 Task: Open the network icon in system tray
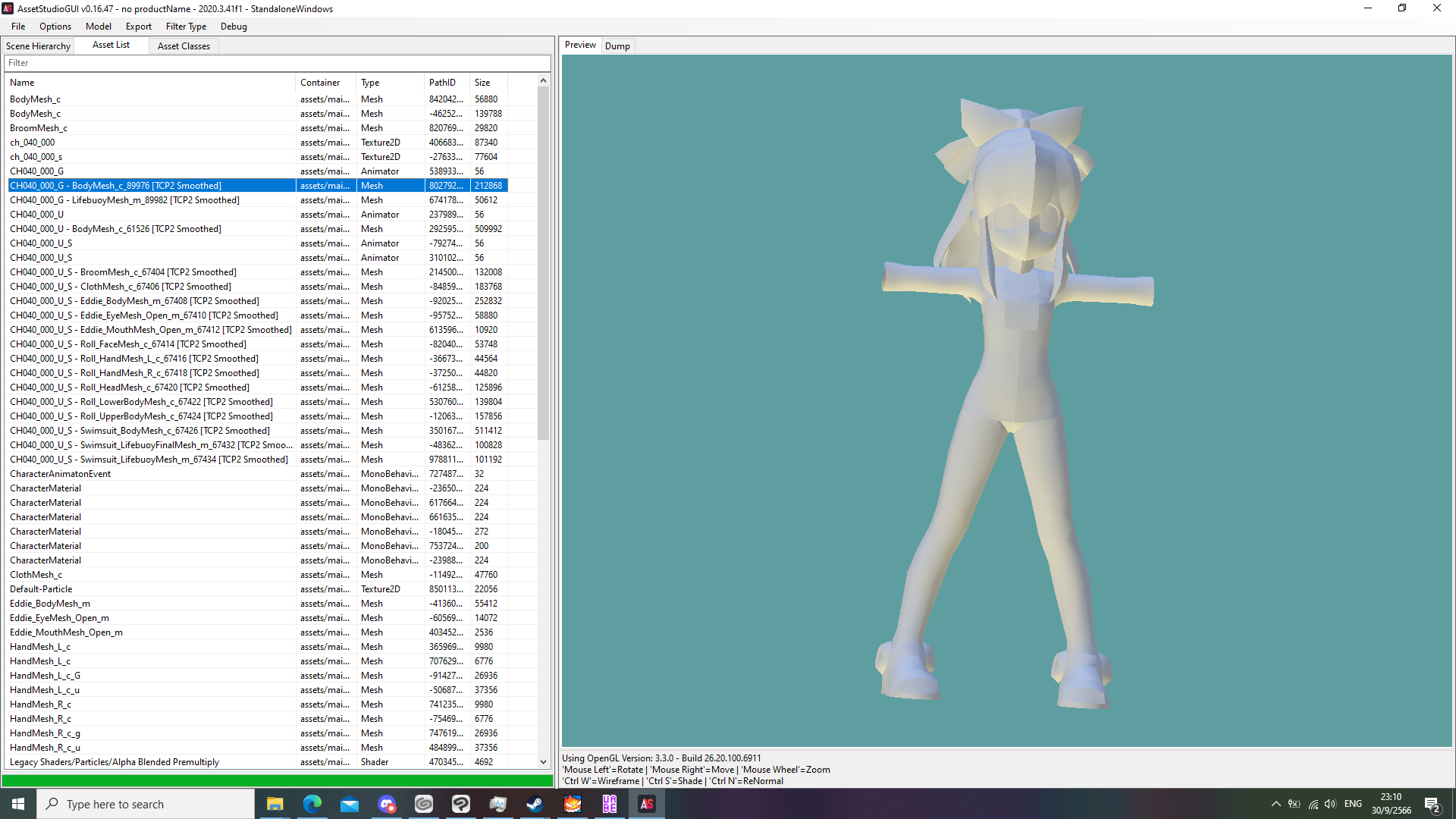click(x=1313, y=804)
